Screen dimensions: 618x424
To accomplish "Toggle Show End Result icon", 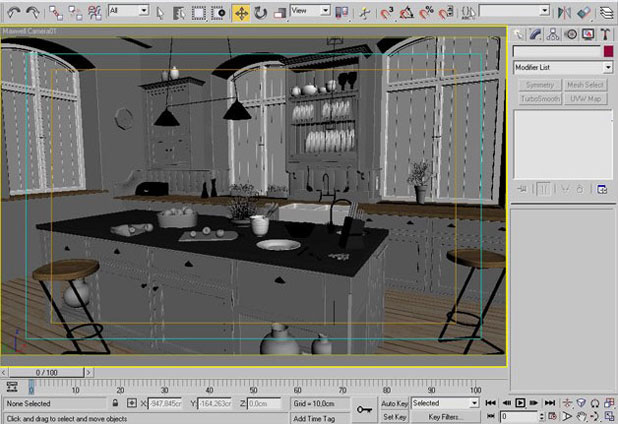I will point(543,189).
